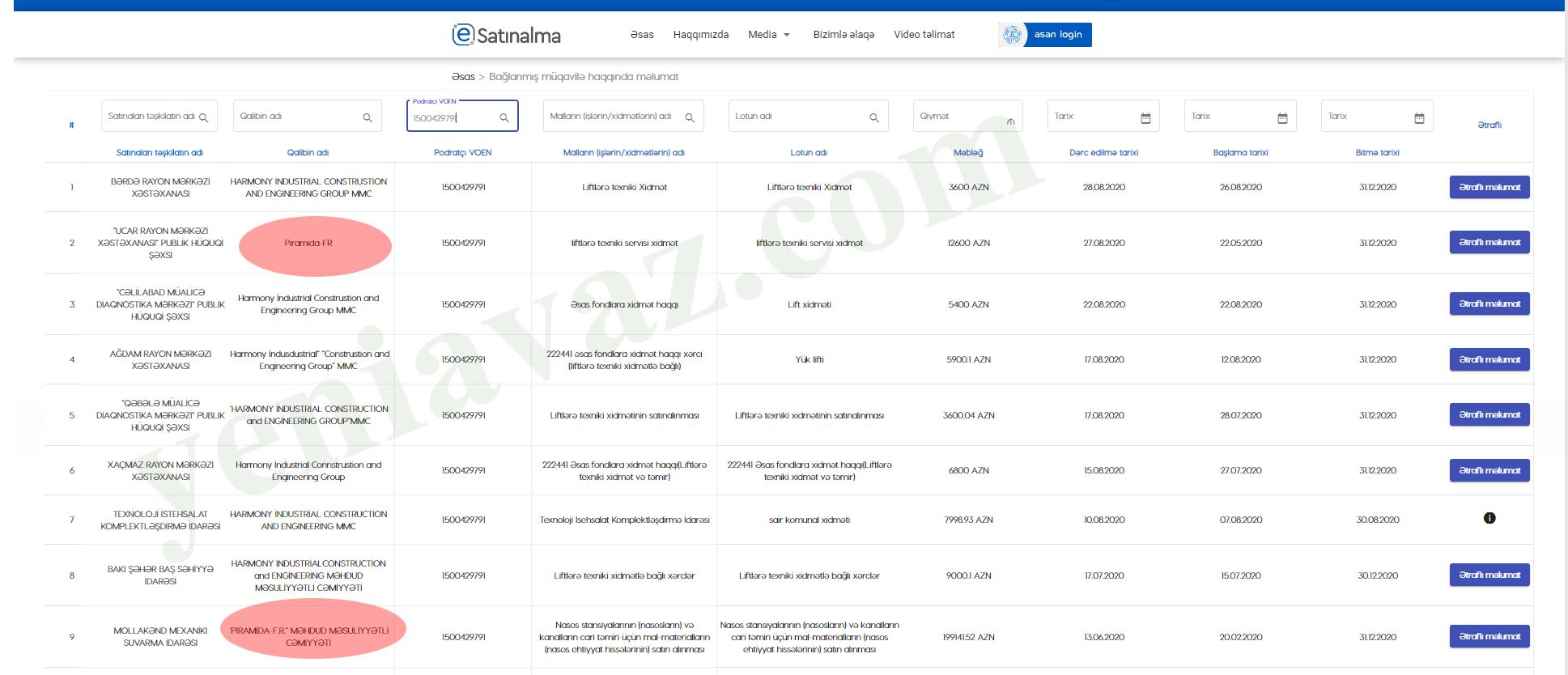This screenshot has width=1568, height=675.
Task: Select amount 19914.52 AZN
Action: [968, 637]
